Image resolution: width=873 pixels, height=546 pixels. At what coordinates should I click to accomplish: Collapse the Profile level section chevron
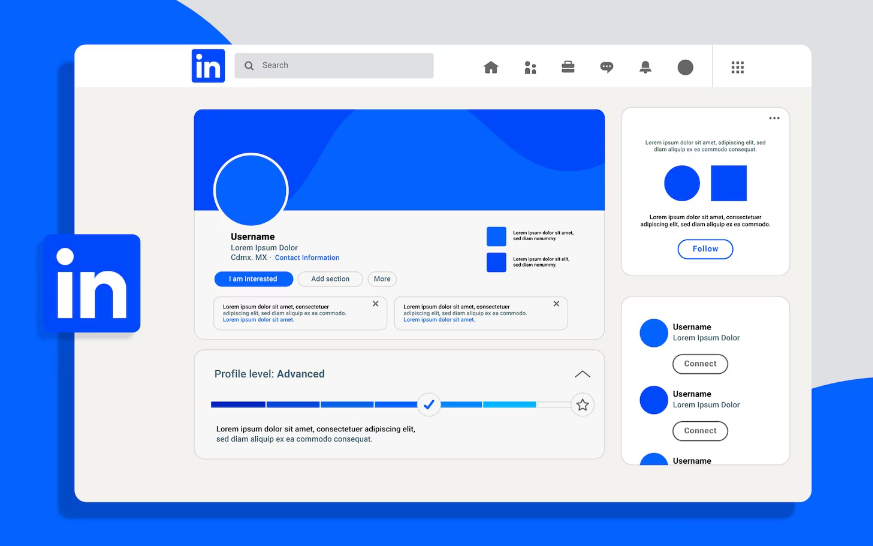[x=582, y=374]
